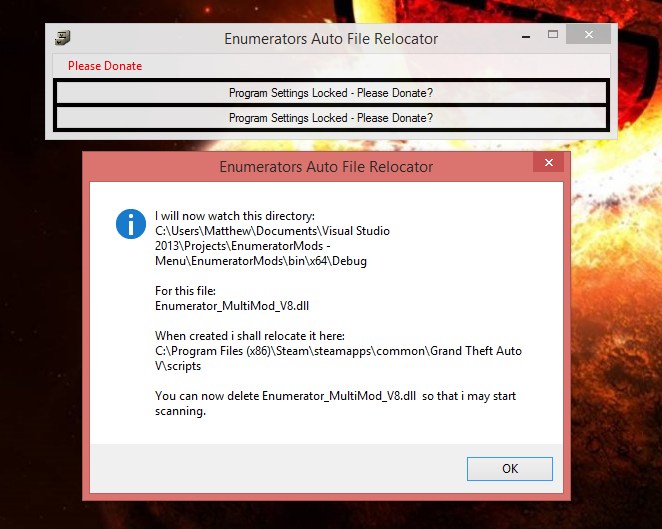Click the text 'For this file:'

(185, 291)
